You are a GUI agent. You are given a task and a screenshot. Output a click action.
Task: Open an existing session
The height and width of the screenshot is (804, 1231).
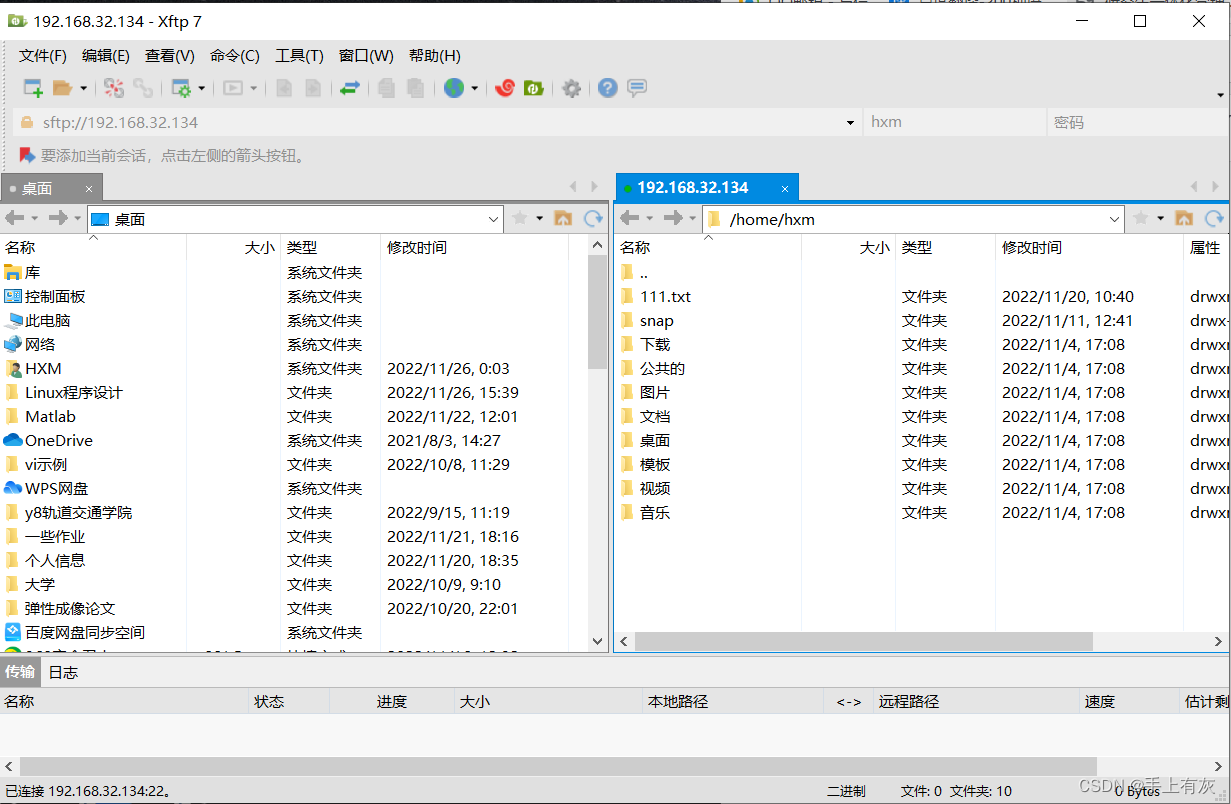pyautogui.click(x=62, y=88)
